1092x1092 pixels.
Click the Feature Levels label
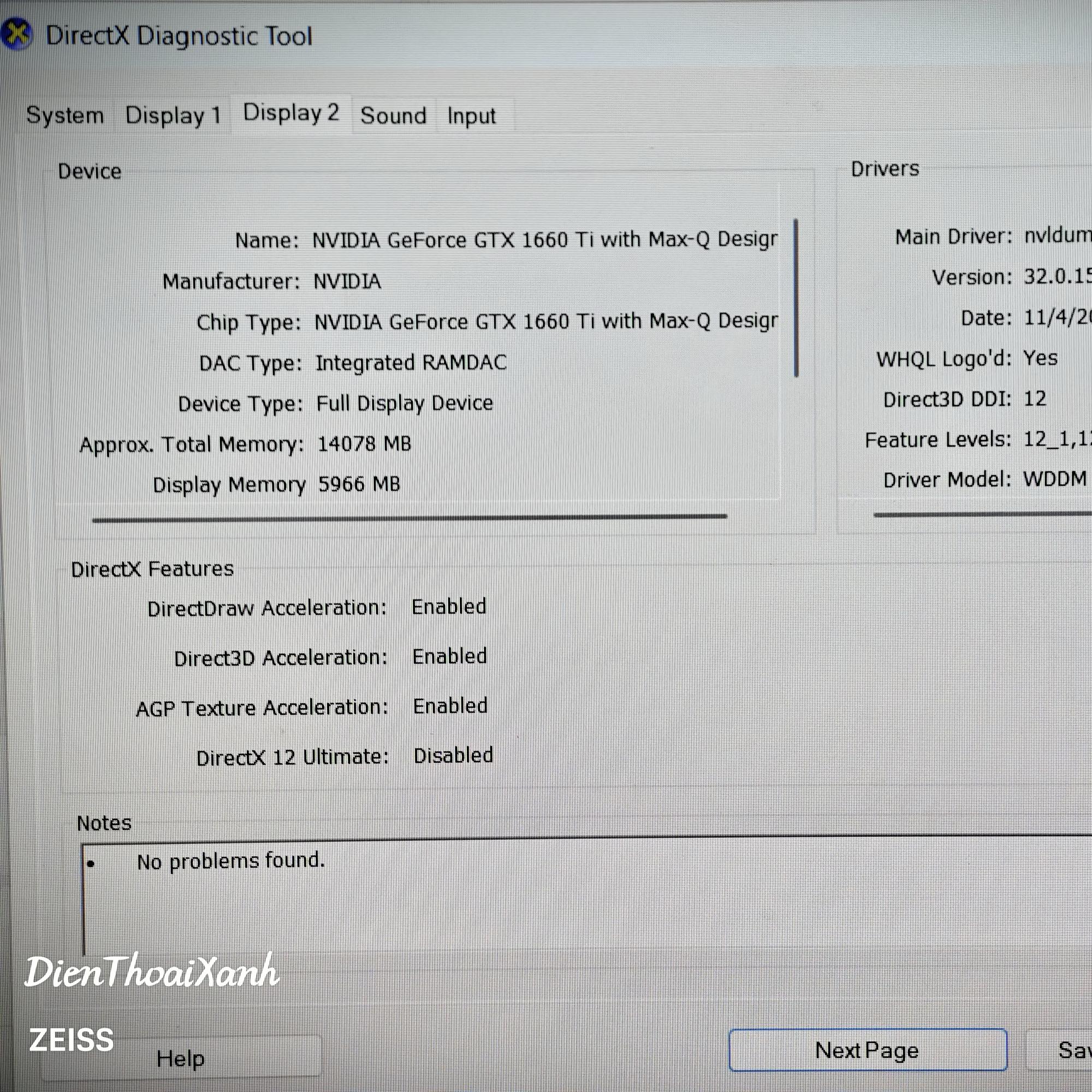pyautogui.click(x=938, y=439)
